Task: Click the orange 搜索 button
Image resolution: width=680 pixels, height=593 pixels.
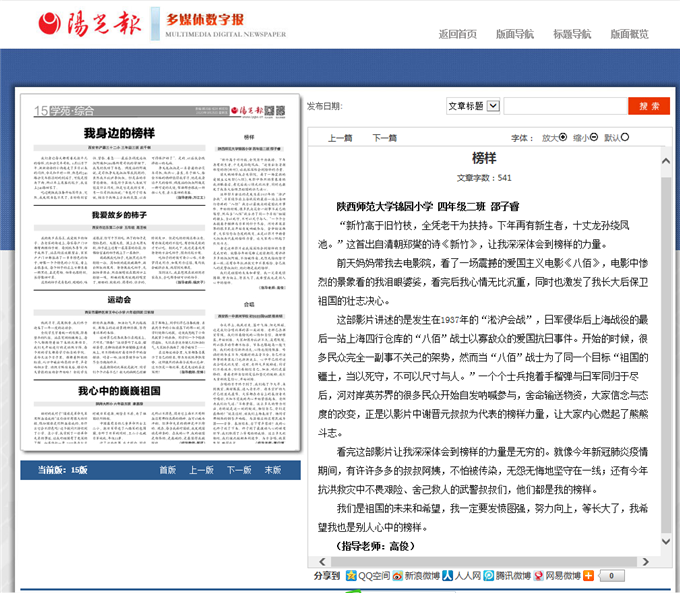Action: [649, 106]
